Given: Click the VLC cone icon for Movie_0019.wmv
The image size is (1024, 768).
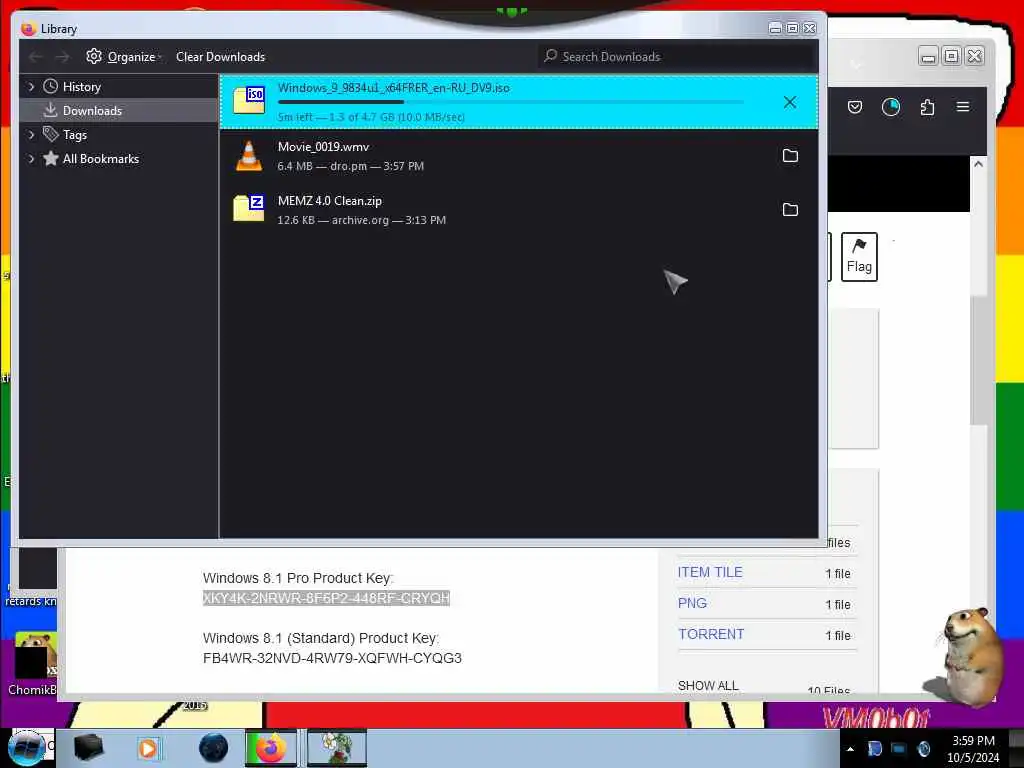Looking at the screenshot, I should coord(249,156).
